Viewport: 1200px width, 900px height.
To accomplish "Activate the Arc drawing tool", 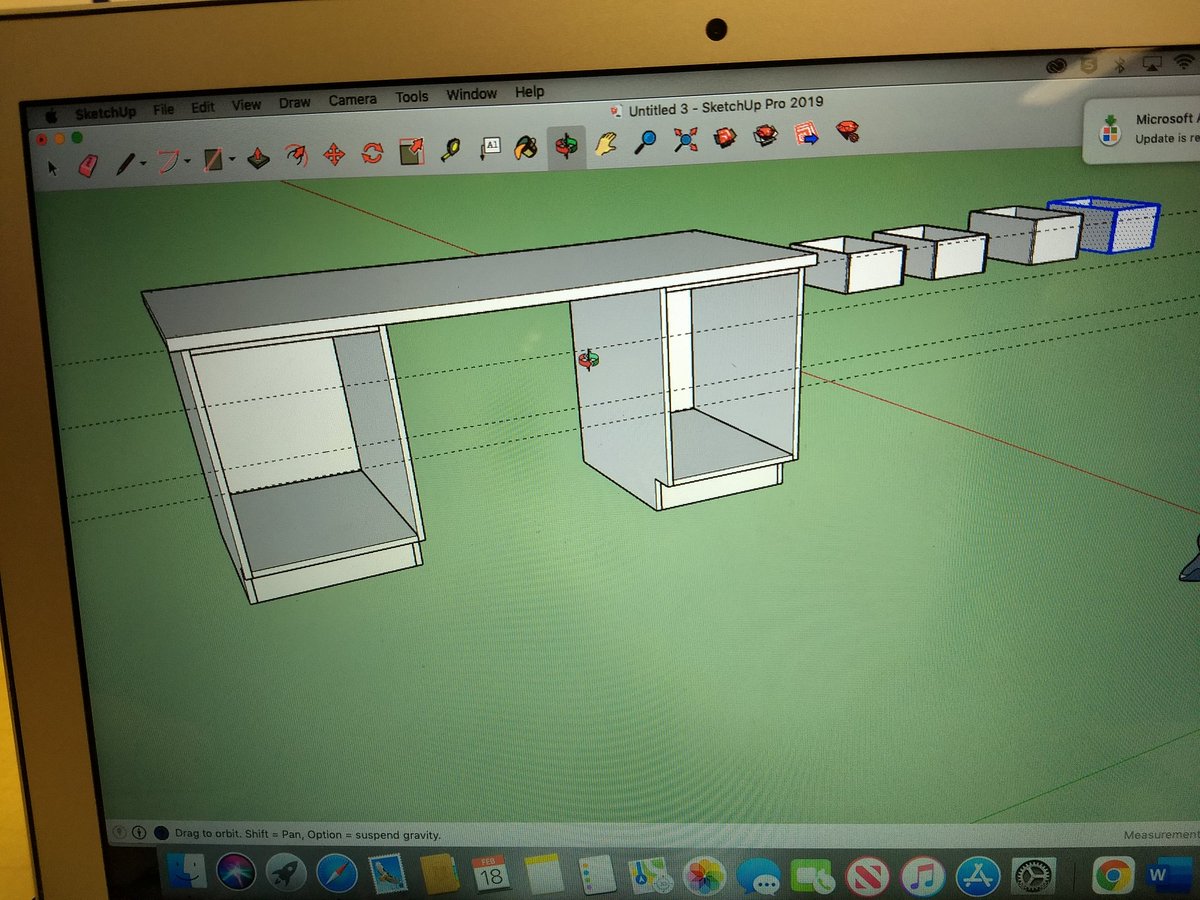I will (x=167, y=161).
